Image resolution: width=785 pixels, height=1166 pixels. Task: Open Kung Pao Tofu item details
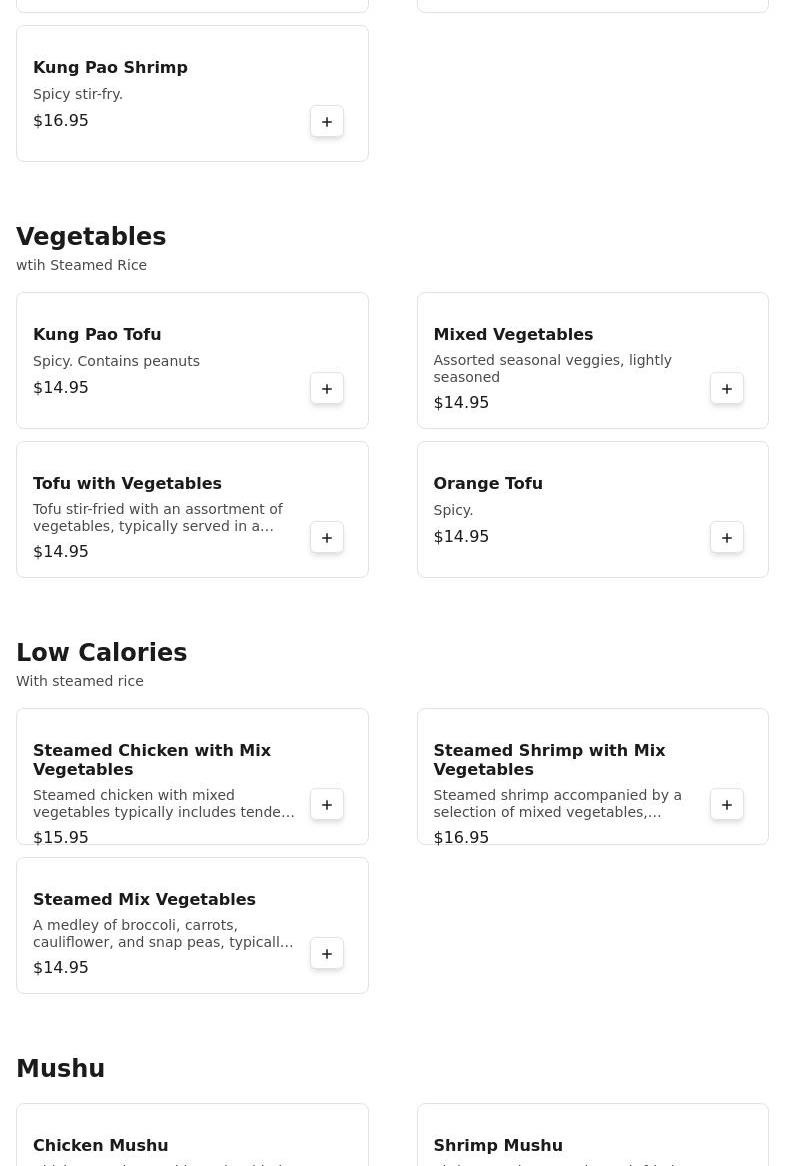pos(97,334)
